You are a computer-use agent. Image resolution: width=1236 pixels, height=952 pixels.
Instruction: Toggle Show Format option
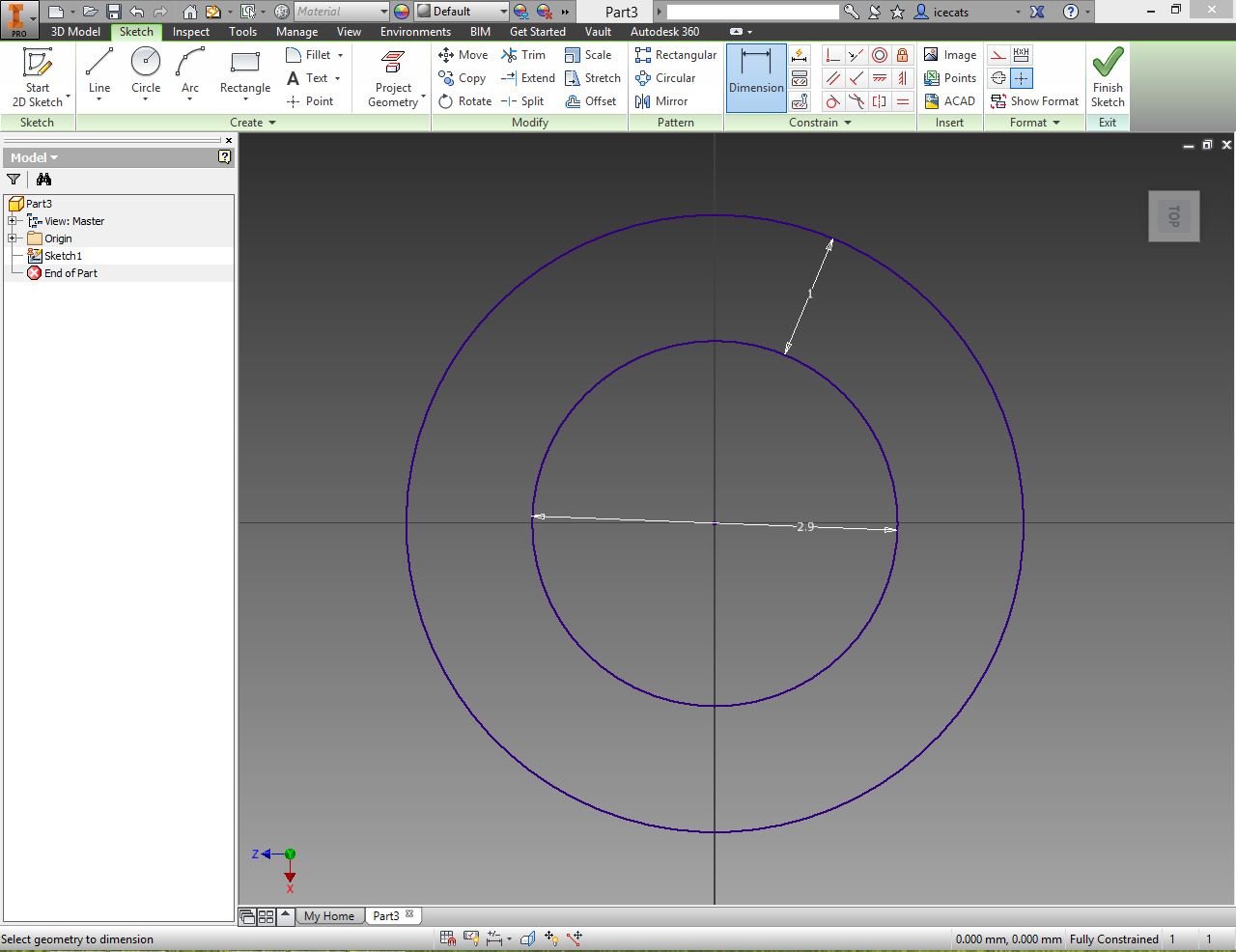pos(1034,101)
